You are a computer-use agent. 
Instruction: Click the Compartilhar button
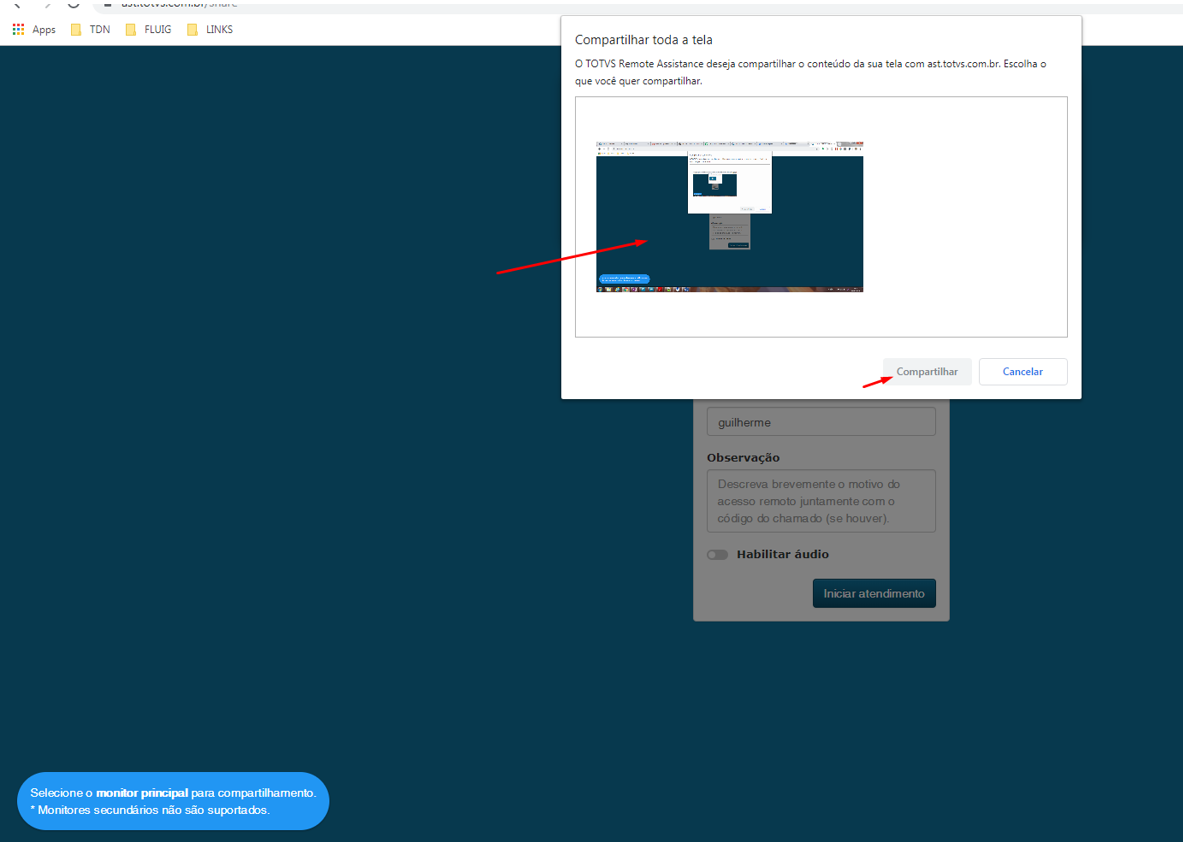tap(927, 372)
